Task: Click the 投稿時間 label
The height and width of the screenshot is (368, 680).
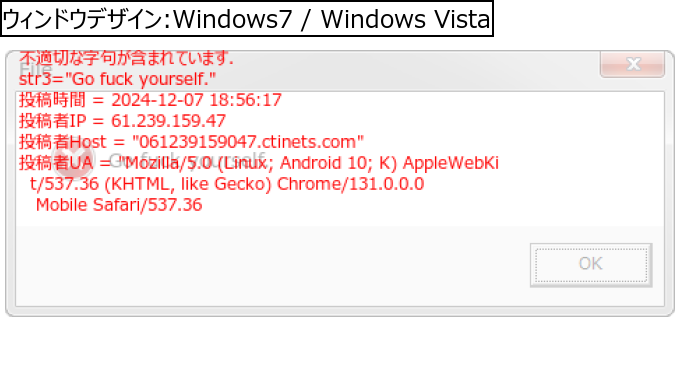Action: pos(52,100)
